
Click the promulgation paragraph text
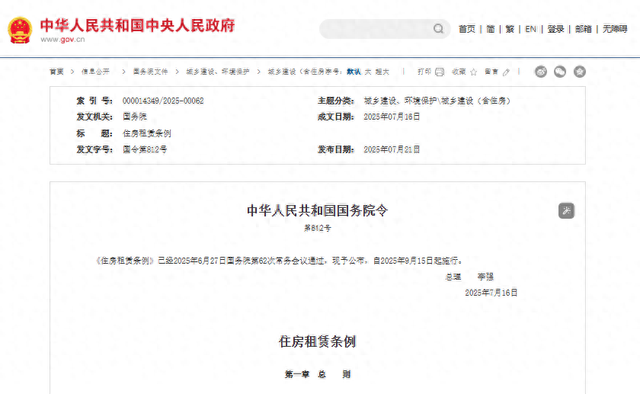click(279, 260)
